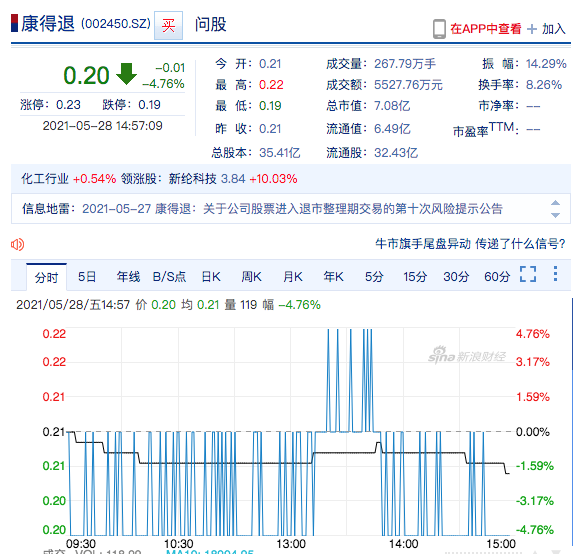Click the 涨停 0.23 limit-up value
The image size is (573, 554).
pos(68,105)
